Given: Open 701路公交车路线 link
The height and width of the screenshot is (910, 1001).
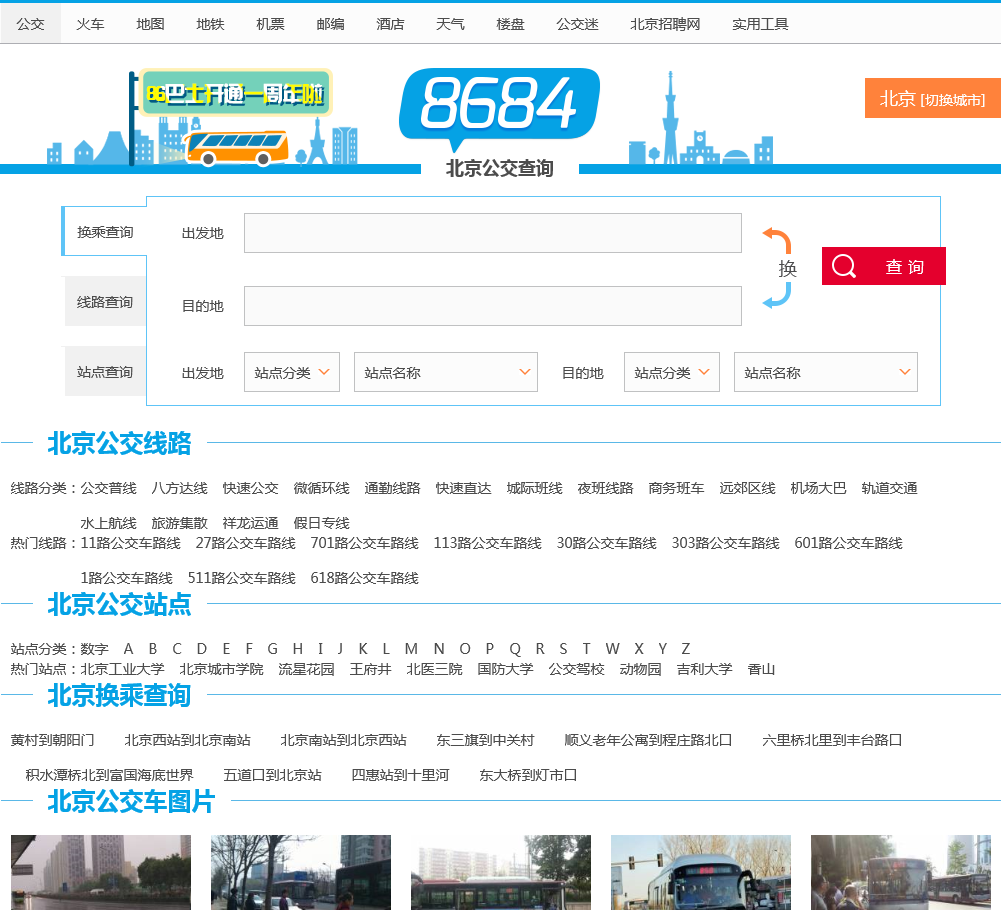Looking at the screenshot, I should (x=365, y=543).
